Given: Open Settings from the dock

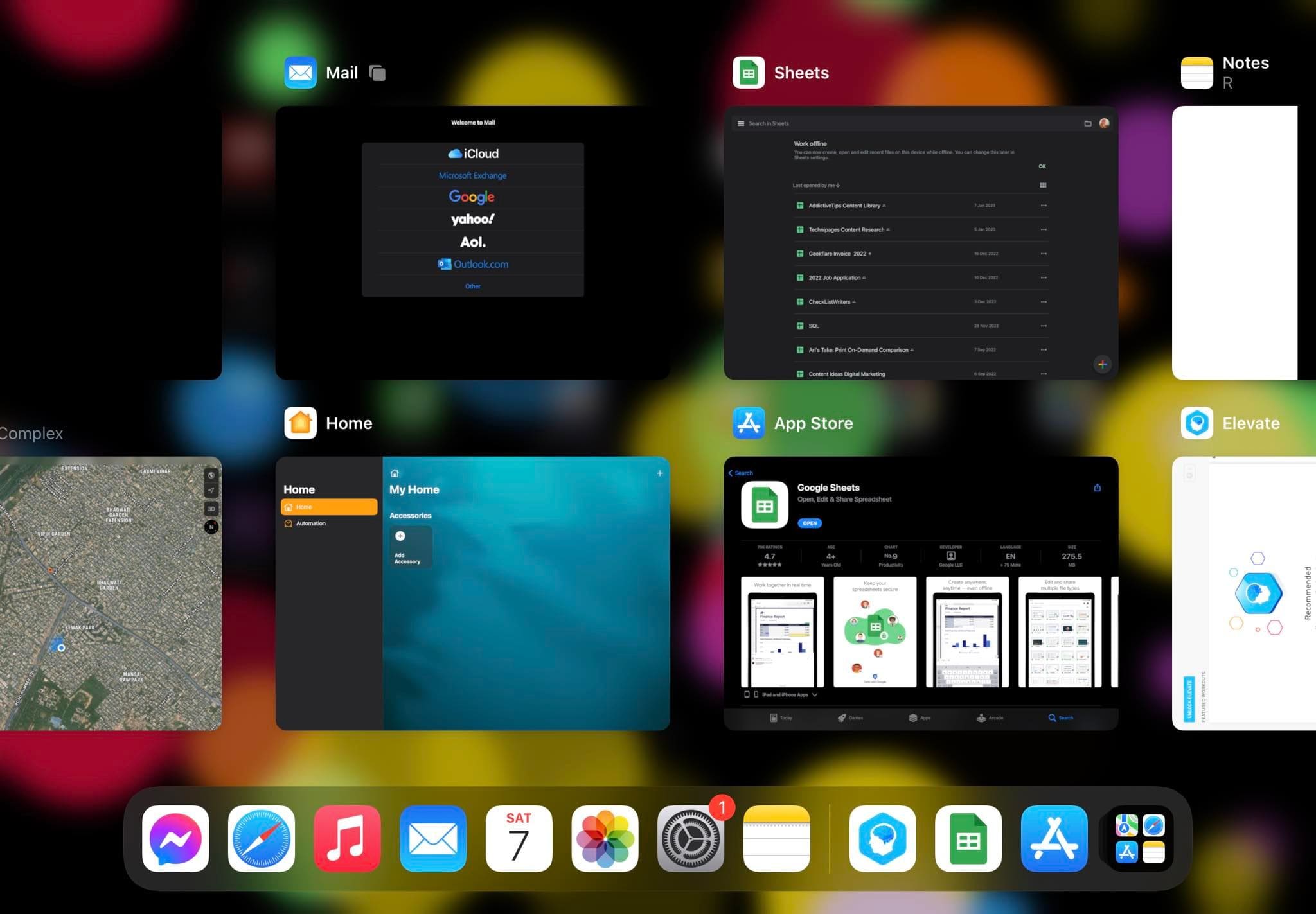Looking at the screenshot, I should [691, 838].
